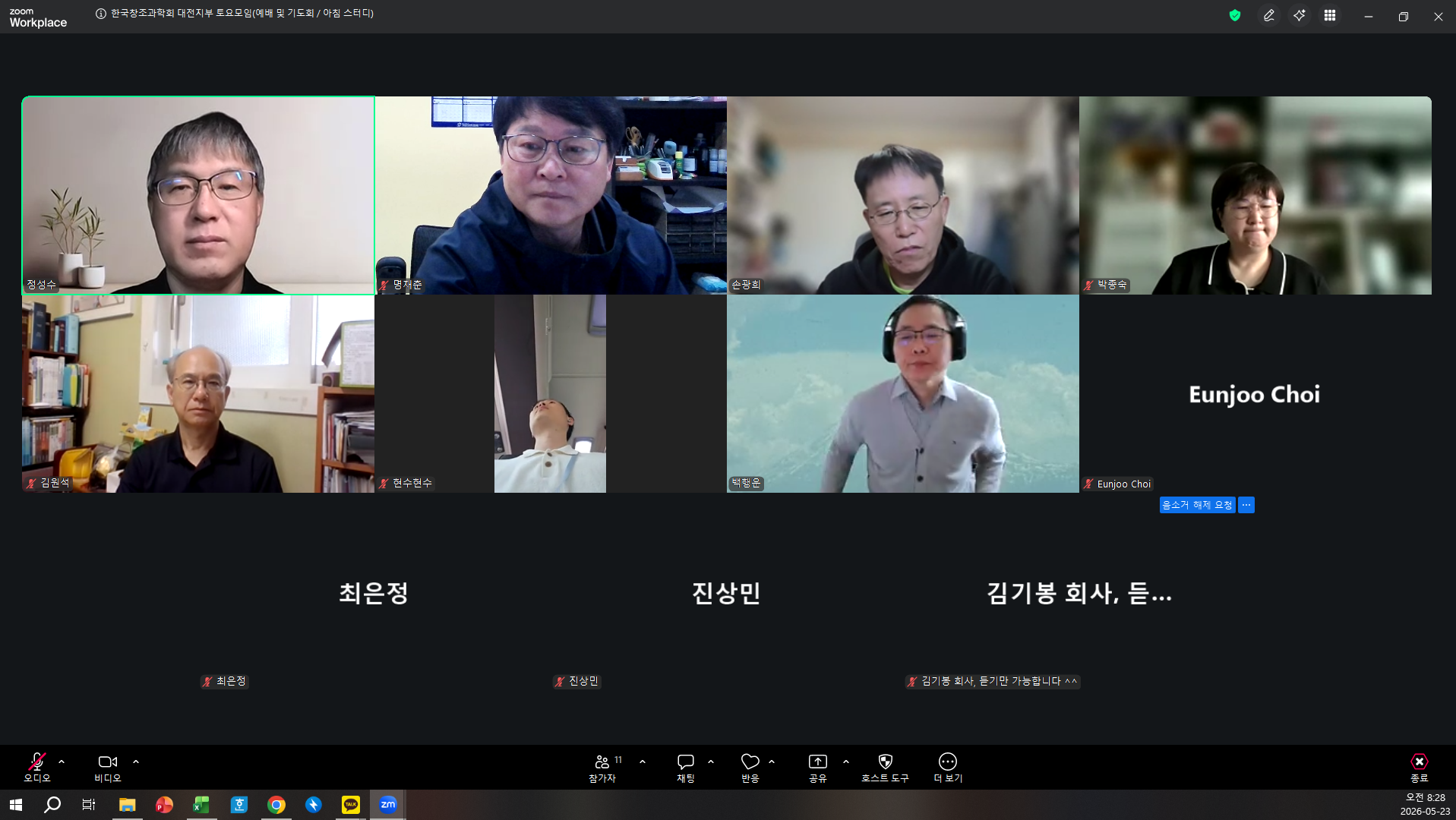Open the 참가자 participants panel

(x=603, y=768)
